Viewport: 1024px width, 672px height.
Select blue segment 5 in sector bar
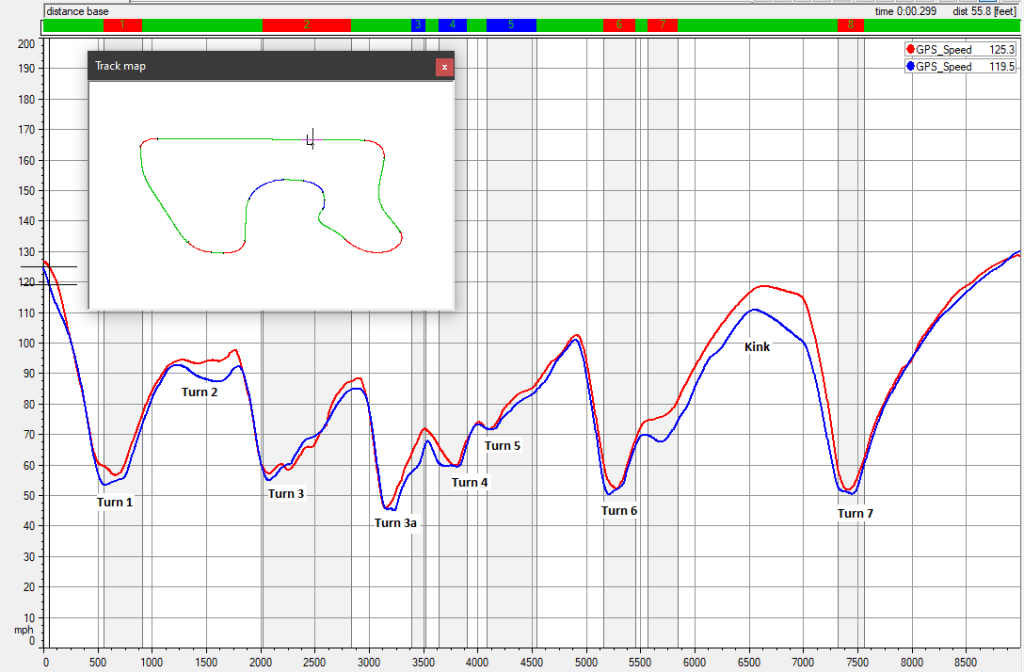(x=511, y=25)
